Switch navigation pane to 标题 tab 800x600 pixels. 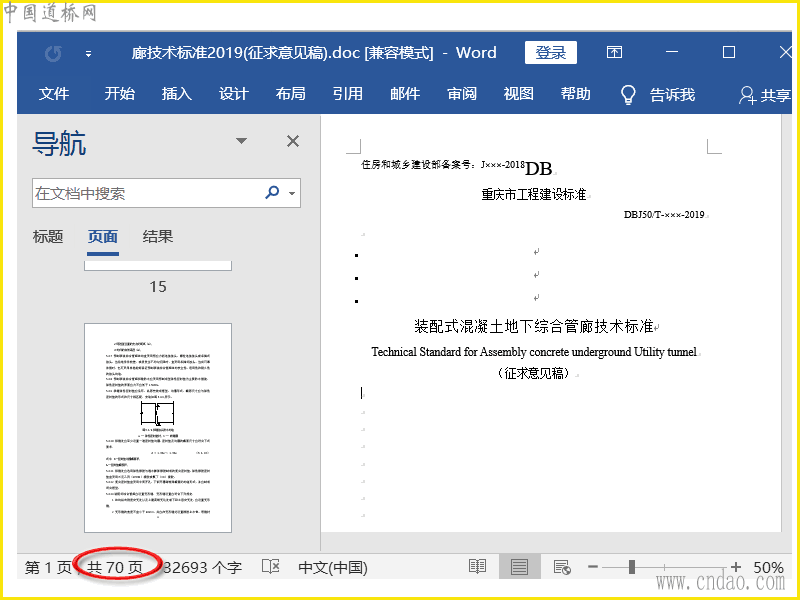click(48, 237)
